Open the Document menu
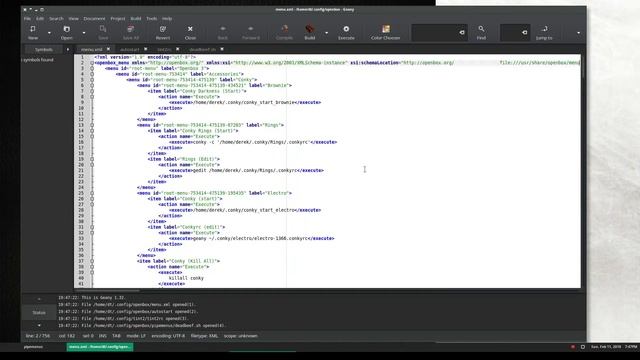The image size is (640, 360). click(x=94, y=19)
